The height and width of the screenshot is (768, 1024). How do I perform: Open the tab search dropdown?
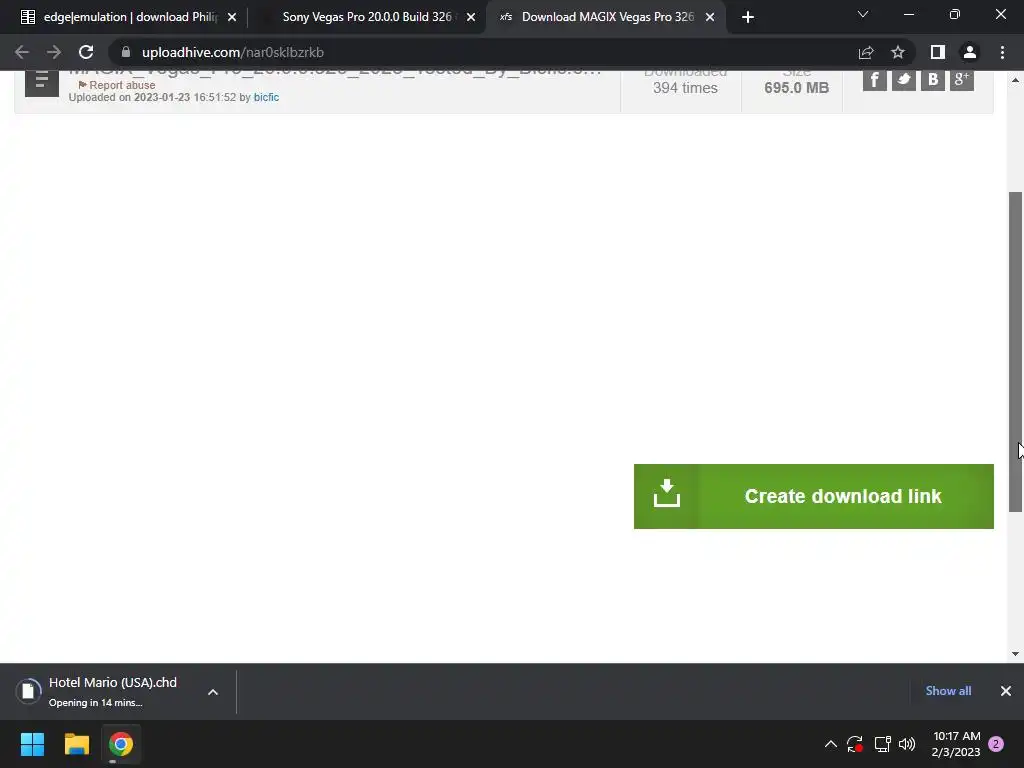point(863,14)
